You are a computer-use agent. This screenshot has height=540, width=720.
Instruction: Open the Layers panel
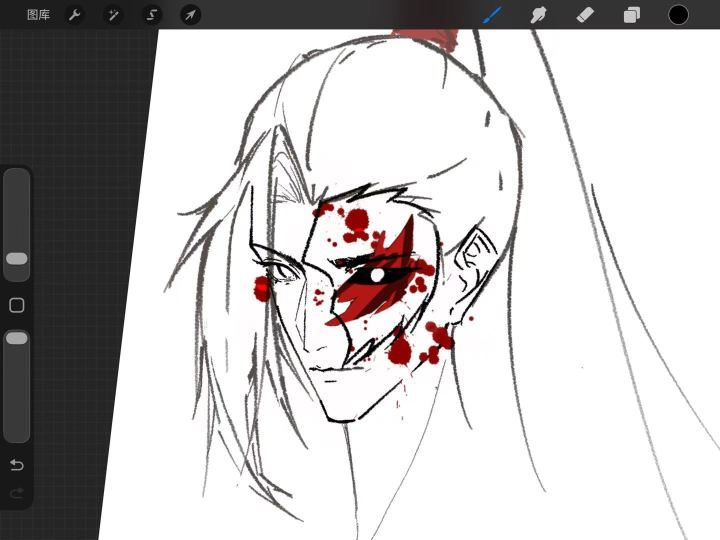[632, 15]
